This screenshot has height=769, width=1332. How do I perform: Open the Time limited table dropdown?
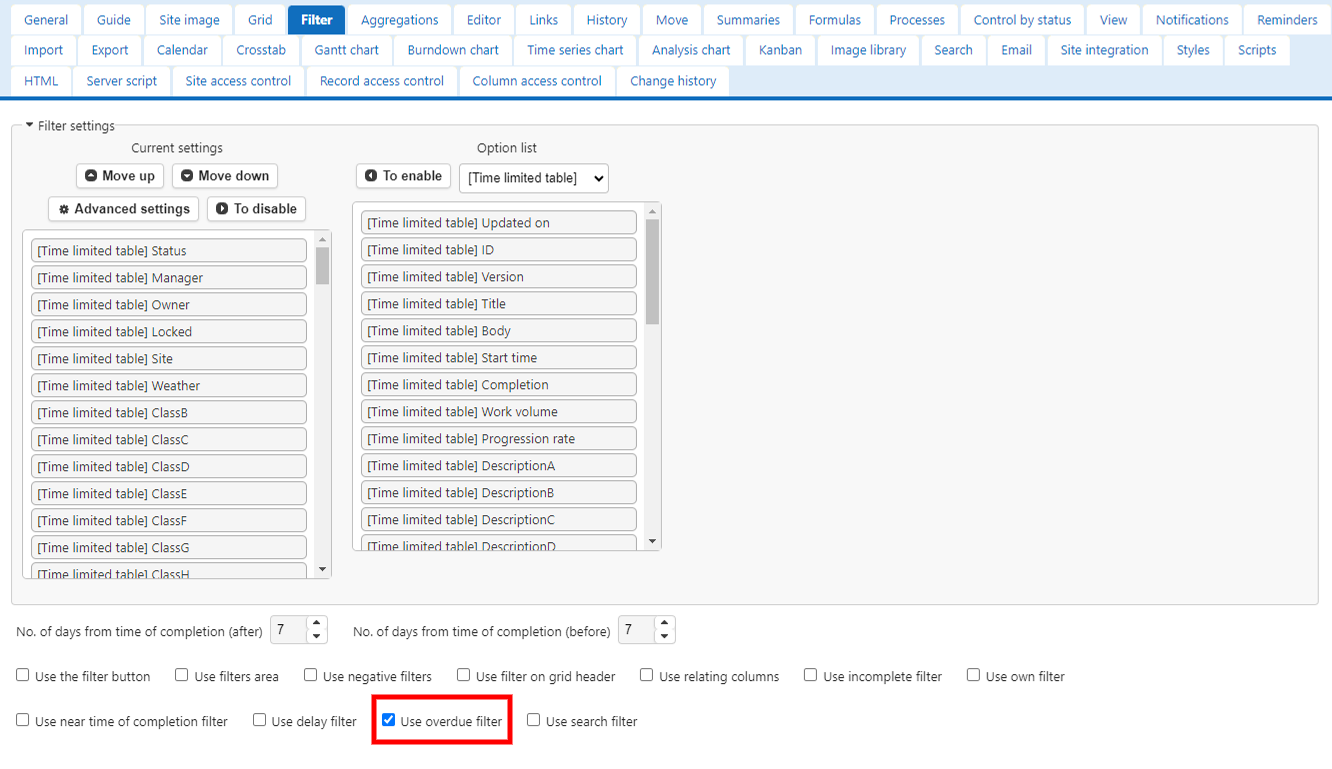pyautogui.click(x=534, y=178)
